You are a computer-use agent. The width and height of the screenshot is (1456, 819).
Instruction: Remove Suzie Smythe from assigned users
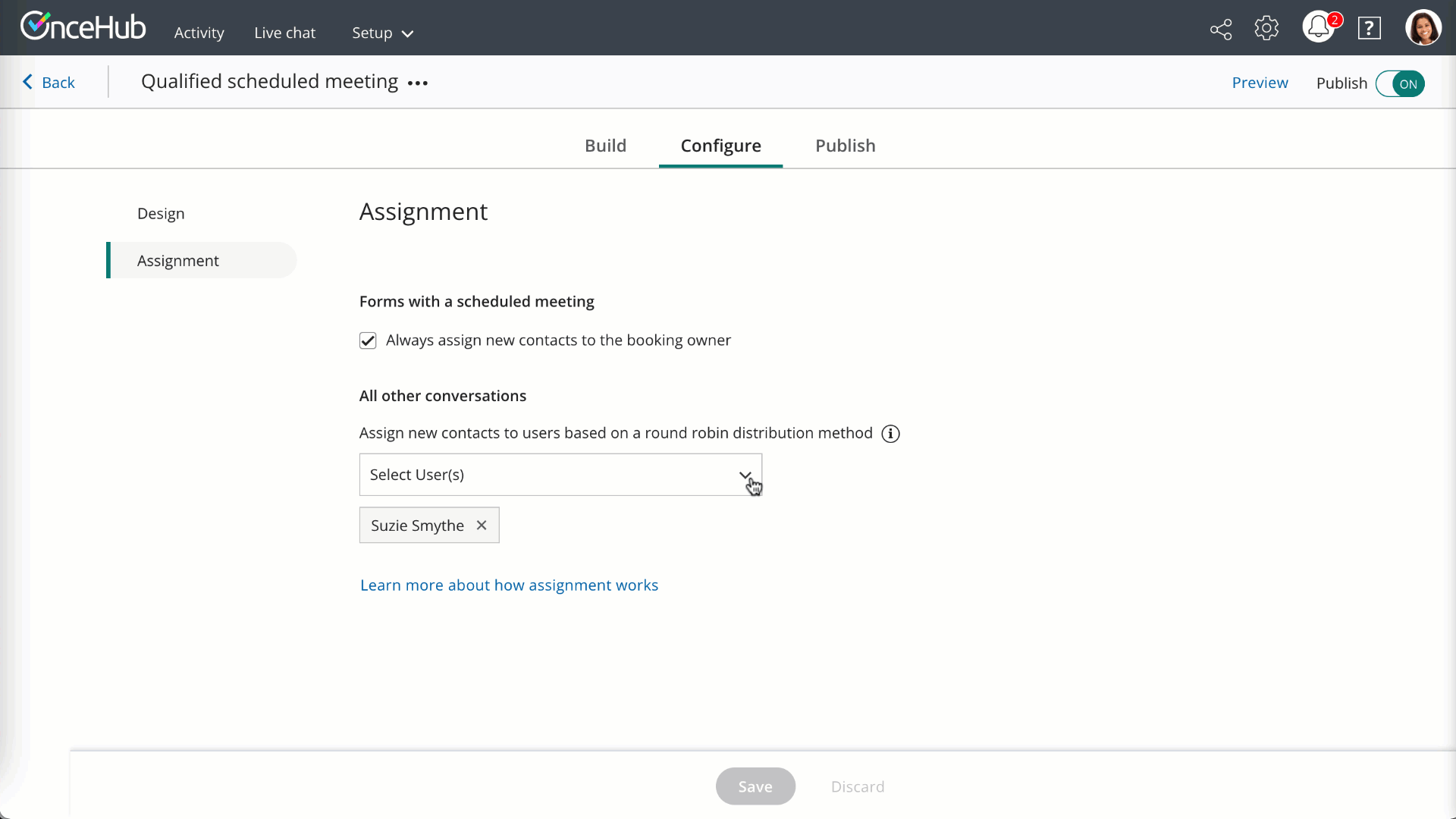(x=482, y=526)
